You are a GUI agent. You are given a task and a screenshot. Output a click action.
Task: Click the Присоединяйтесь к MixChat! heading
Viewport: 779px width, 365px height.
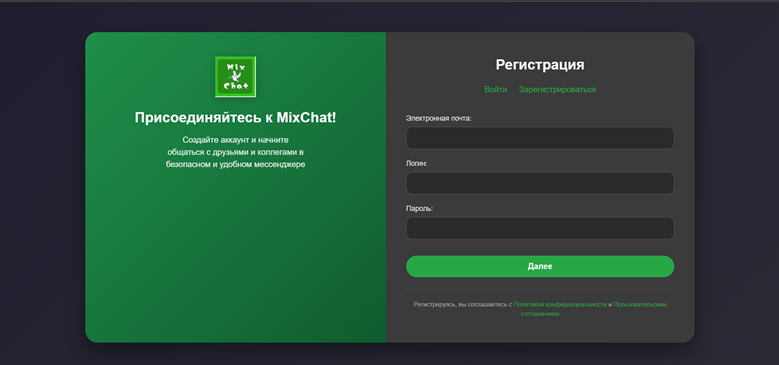[x=235, y=118]
